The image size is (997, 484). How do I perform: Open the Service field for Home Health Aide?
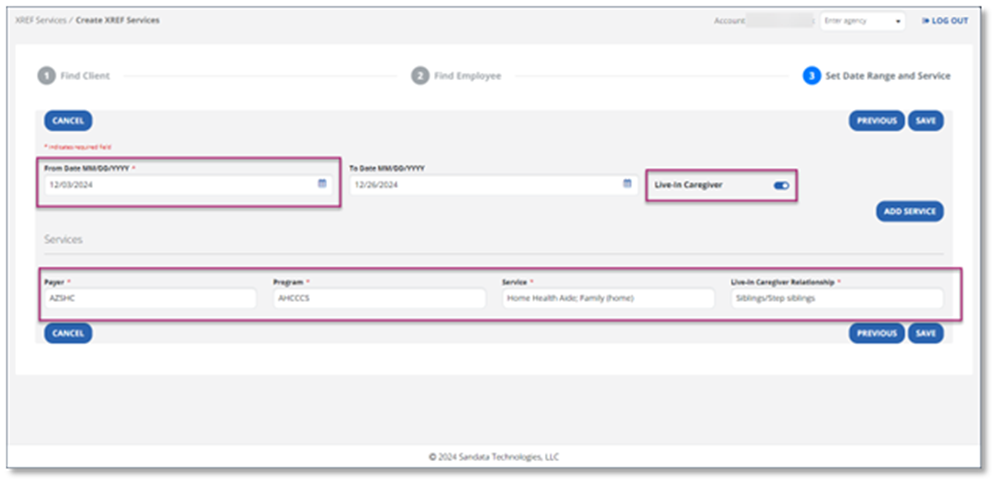(x=607, y=298)
